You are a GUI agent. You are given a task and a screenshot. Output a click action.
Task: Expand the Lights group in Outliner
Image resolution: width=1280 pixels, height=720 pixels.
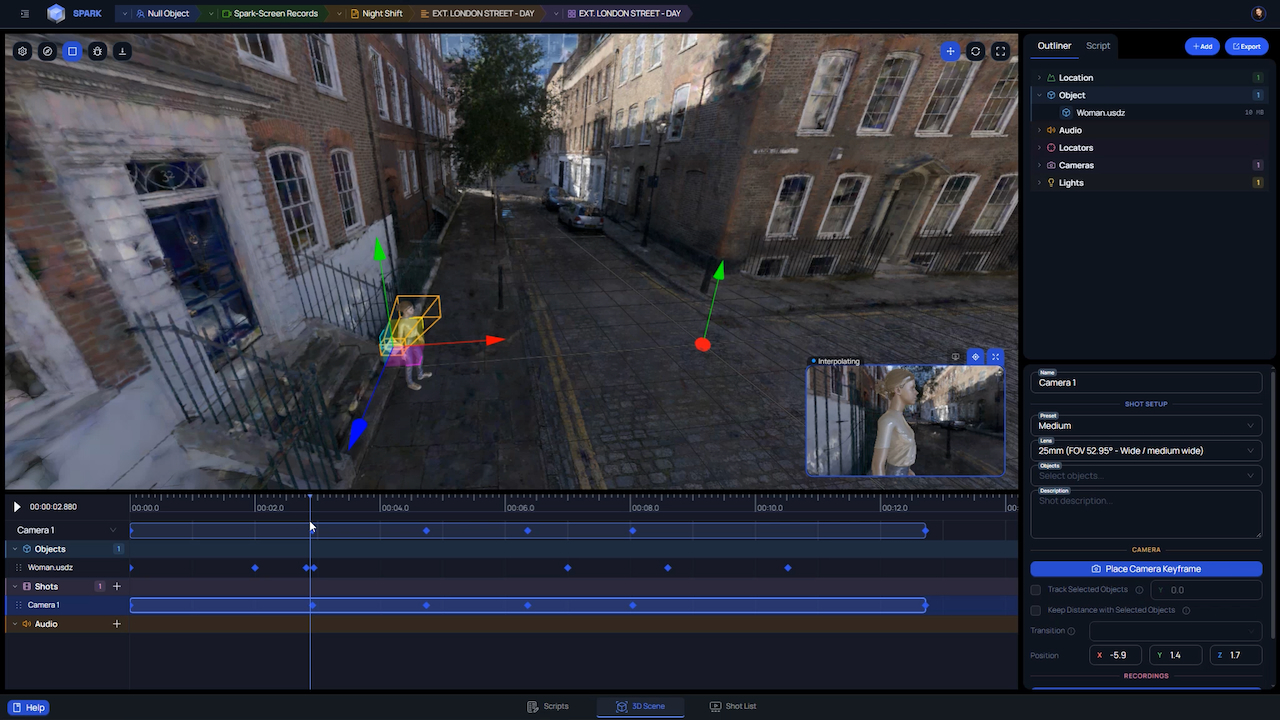point(1039,183)
